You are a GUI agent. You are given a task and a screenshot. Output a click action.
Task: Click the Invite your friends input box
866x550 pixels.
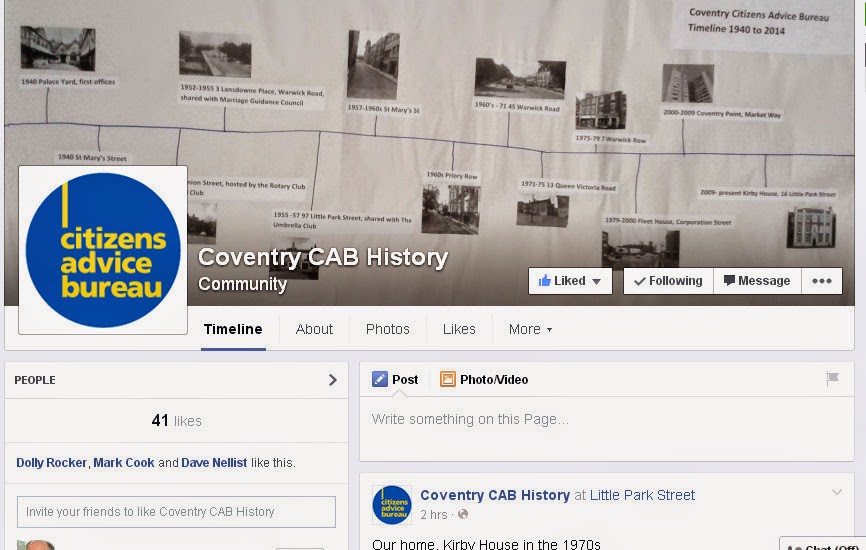pyautogui.click(x=176, y=512)
